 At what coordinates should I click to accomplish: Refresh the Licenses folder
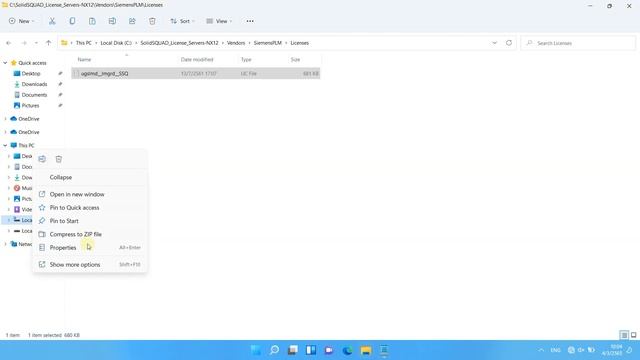pos(509,43)
